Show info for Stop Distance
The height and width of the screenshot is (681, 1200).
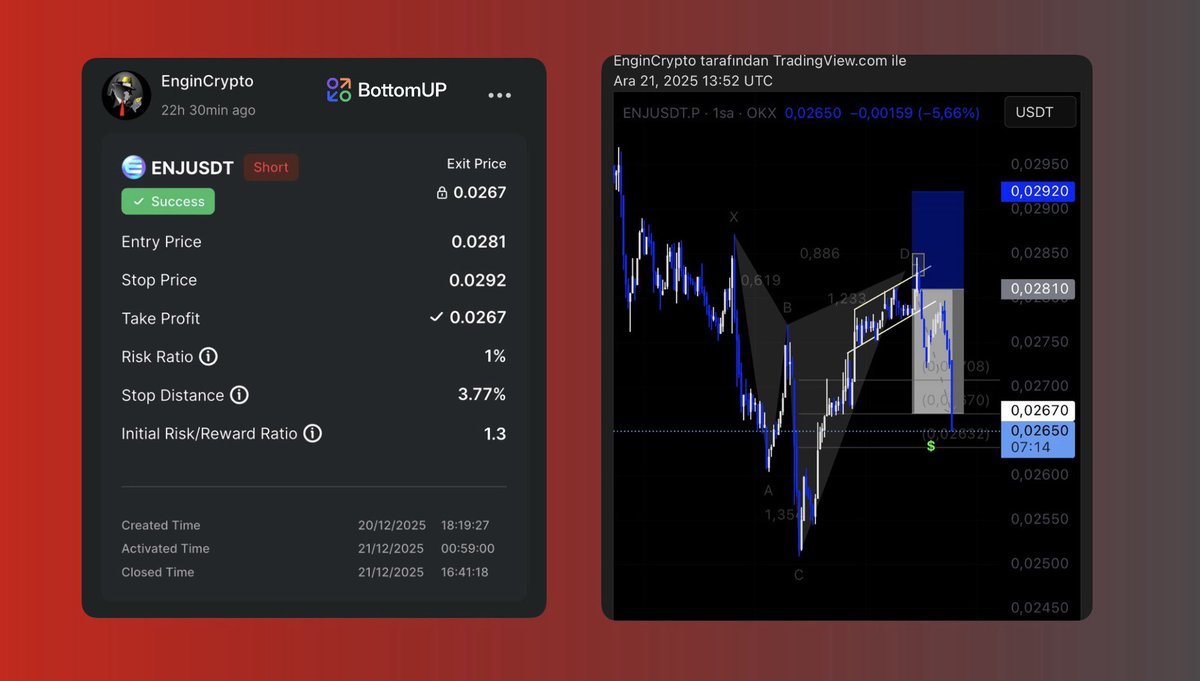click(x=239, y=395)
